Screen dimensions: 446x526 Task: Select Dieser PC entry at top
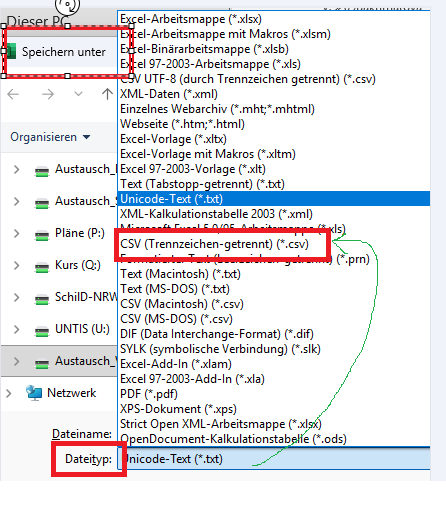(38, 22)
